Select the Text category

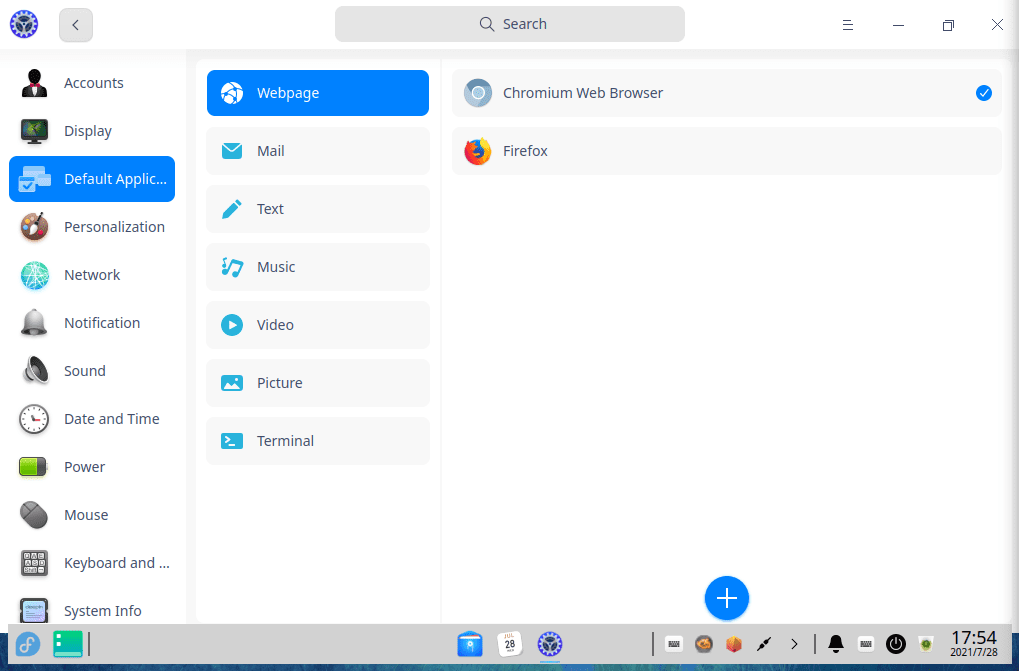pos(318,209)
